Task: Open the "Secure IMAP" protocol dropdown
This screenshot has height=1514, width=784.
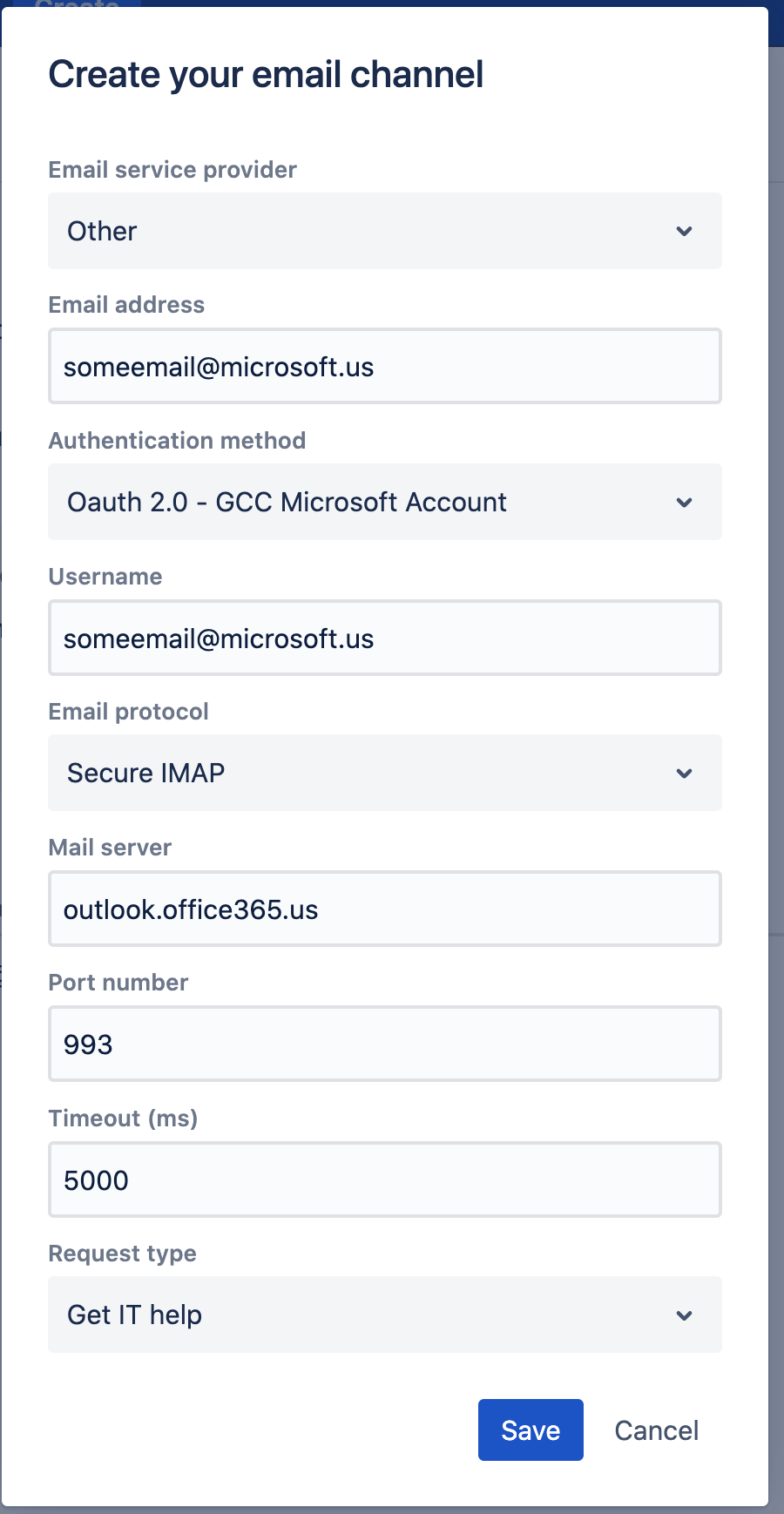Action: click(366, 774)
